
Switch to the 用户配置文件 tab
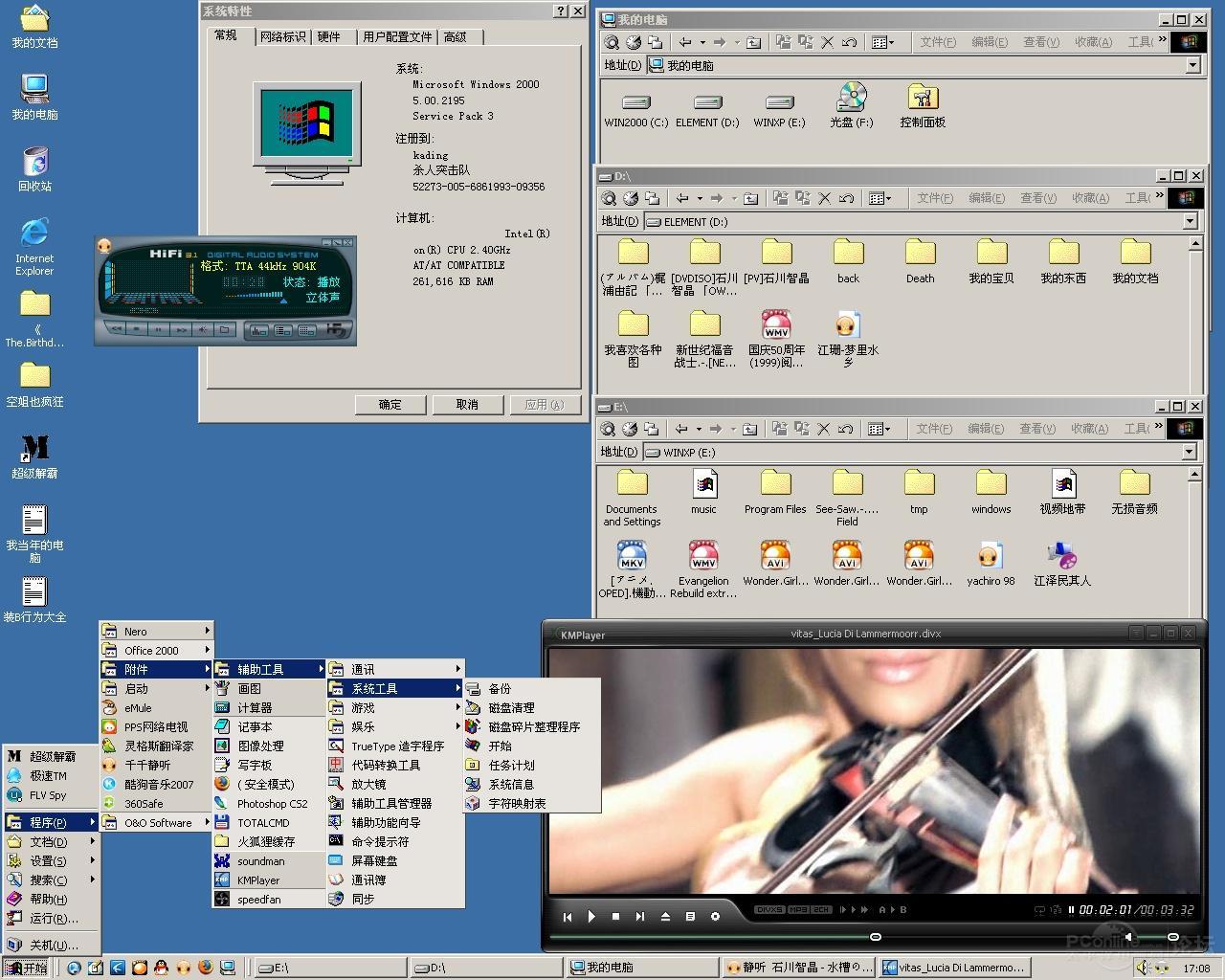pyautogui.click(x=397, y=36)
